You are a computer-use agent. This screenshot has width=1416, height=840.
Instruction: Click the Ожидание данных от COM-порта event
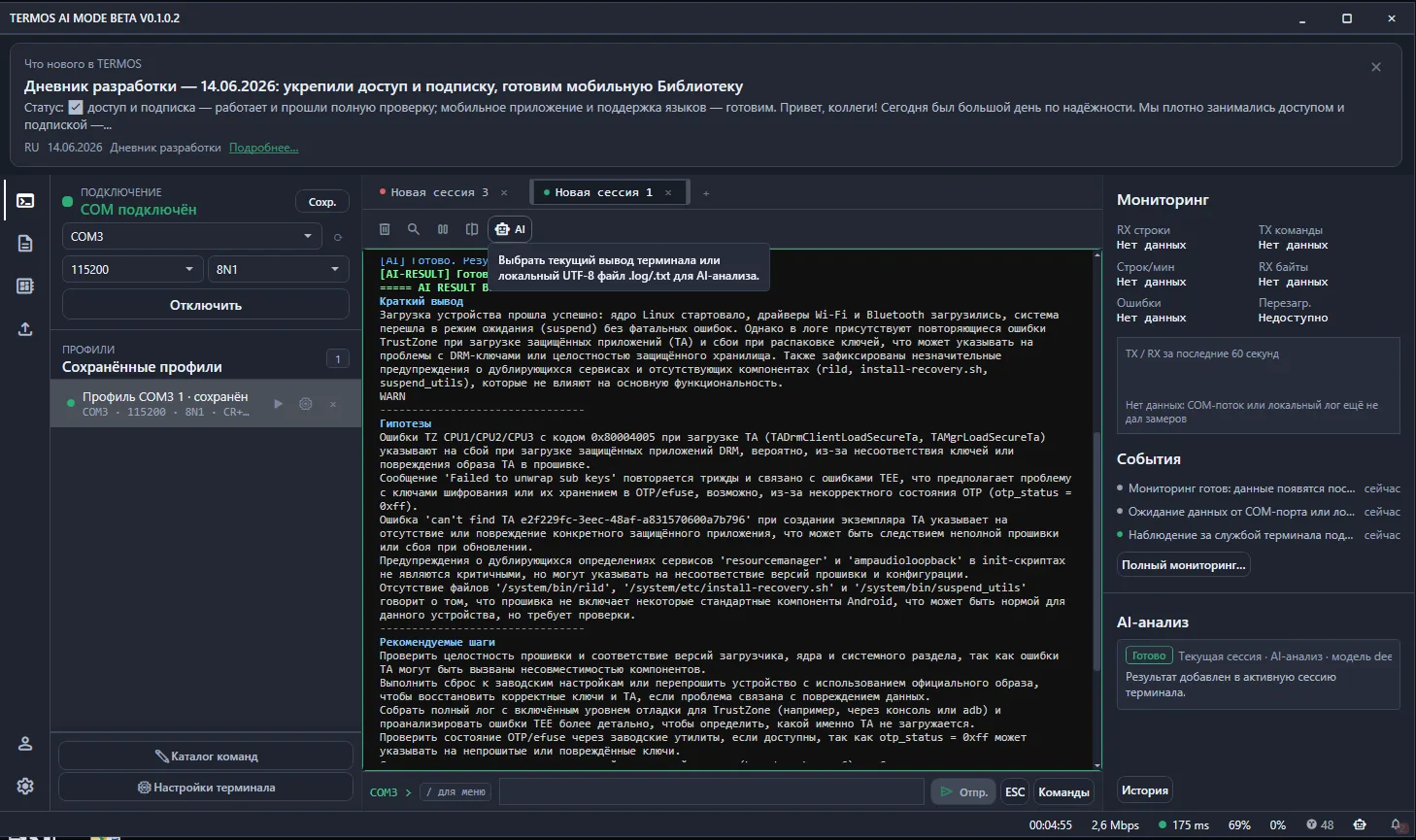coord(1259,512)
